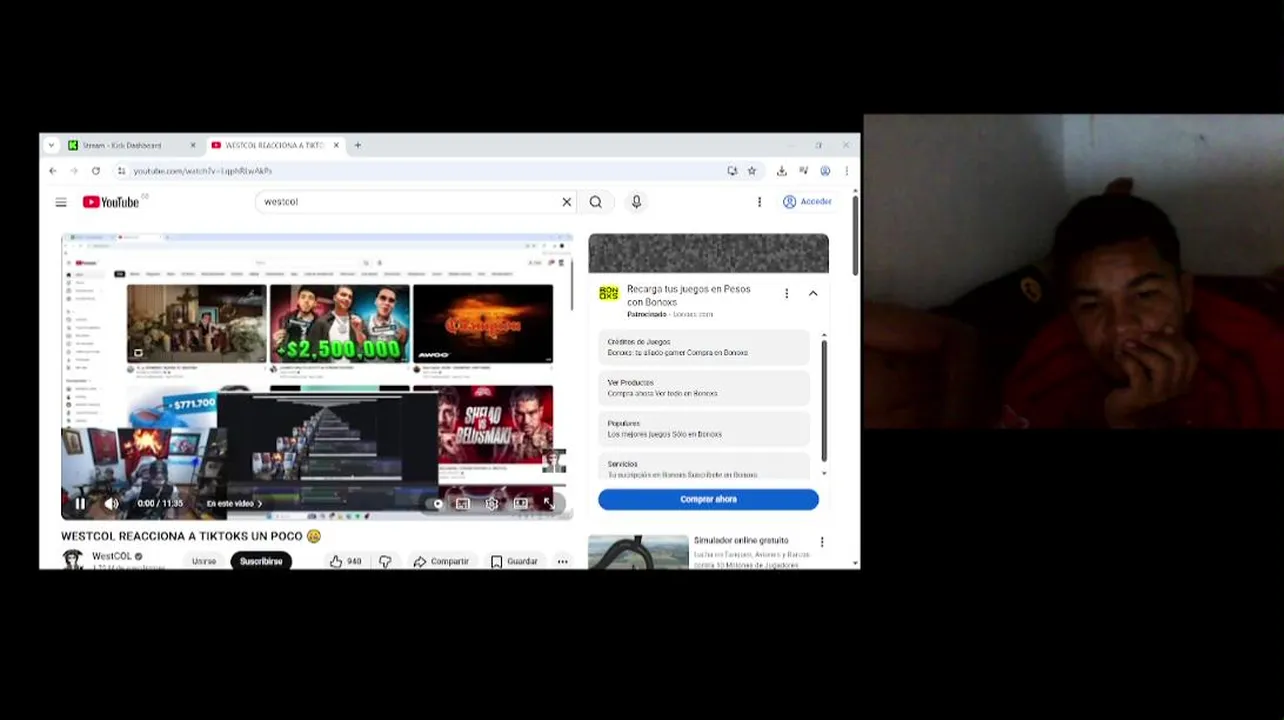Screen dimensions: 1284x720
Task: Open the 'Créditos de Juegos' ad link
Action: [703, 347]
